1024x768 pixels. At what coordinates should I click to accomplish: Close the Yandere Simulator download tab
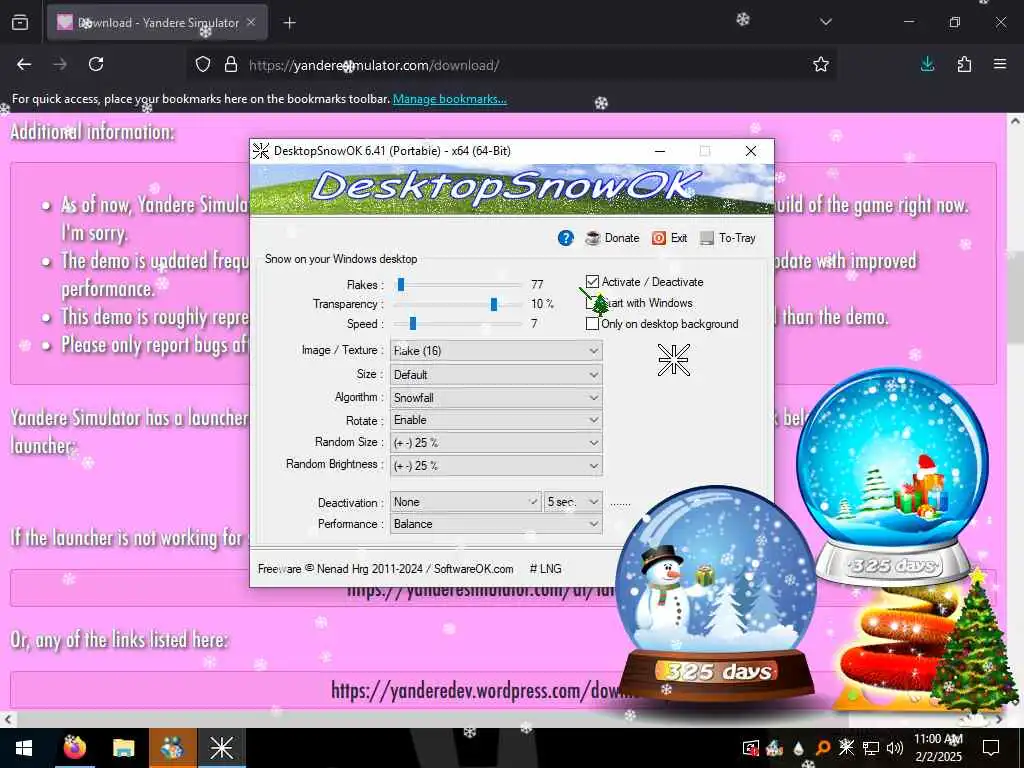[251, 22]
